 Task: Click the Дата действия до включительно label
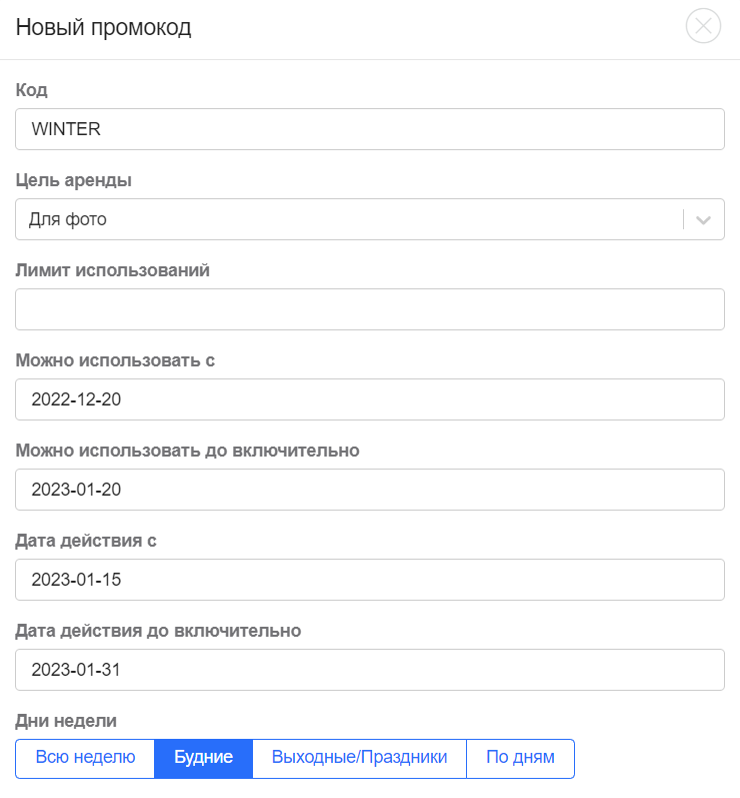tap(158, 631)
